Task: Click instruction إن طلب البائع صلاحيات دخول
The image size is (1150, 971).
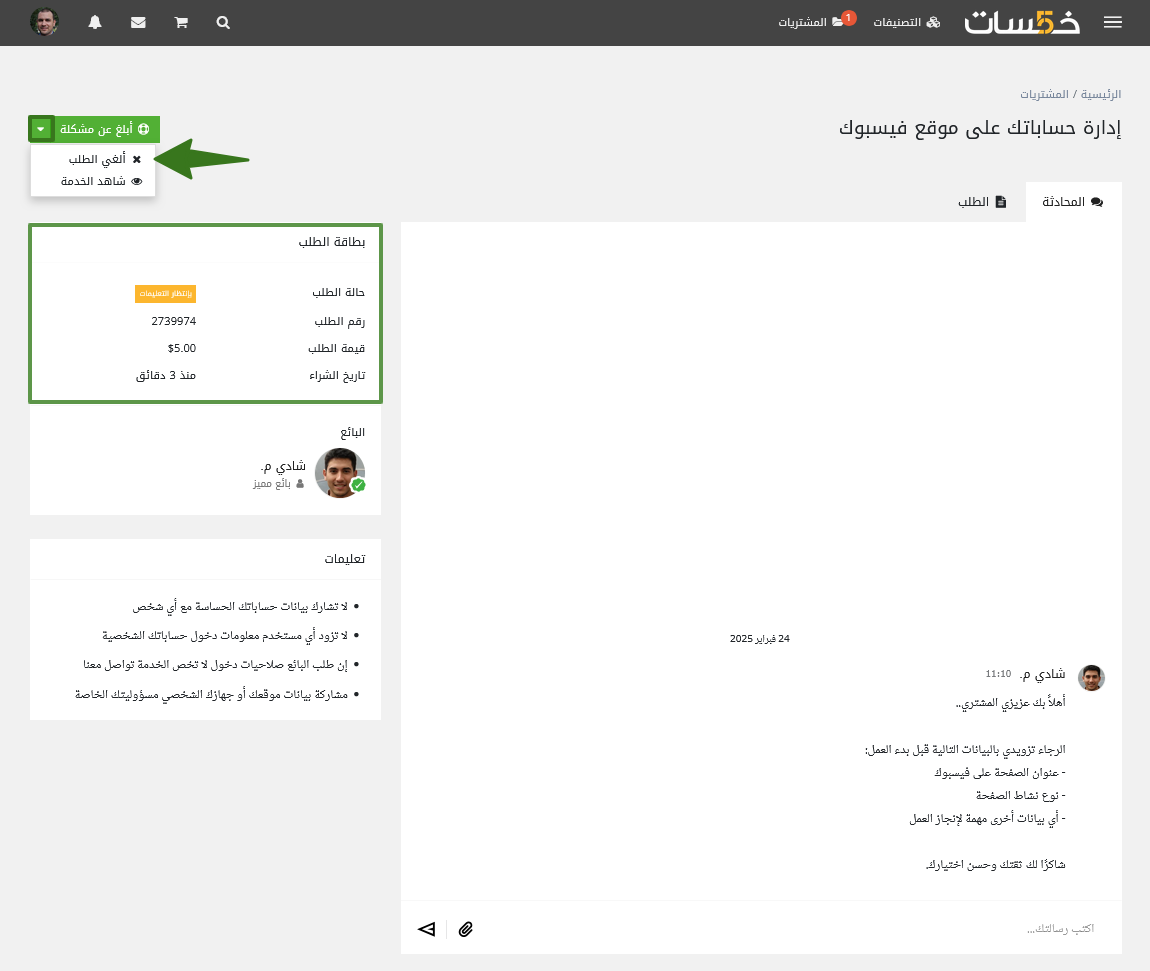Action: click(x=216, y=664)
